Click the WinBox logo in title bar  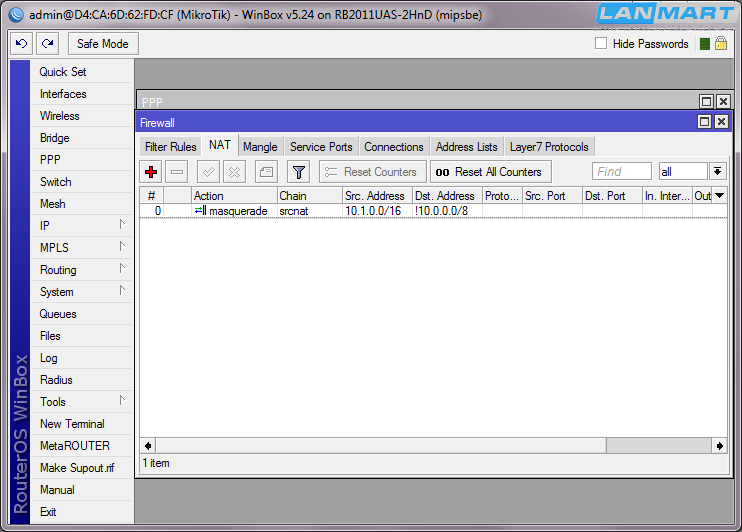(x=17, y=15)
